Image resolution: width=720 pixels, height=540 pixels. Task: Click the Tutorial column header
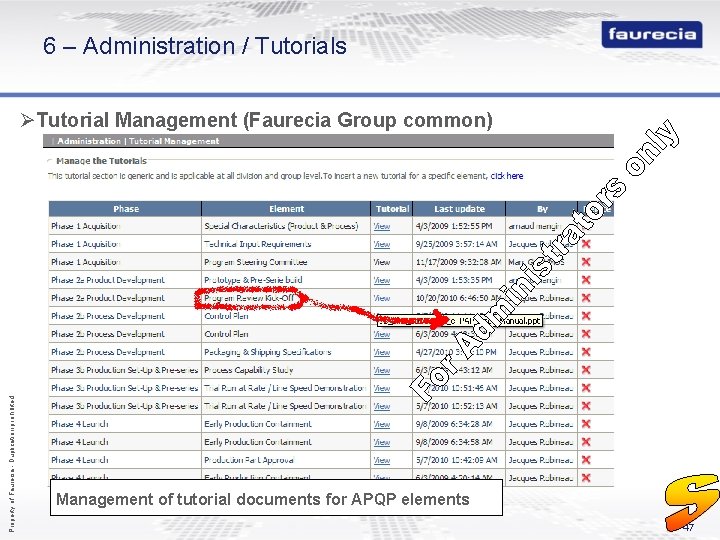pos(392,208)
